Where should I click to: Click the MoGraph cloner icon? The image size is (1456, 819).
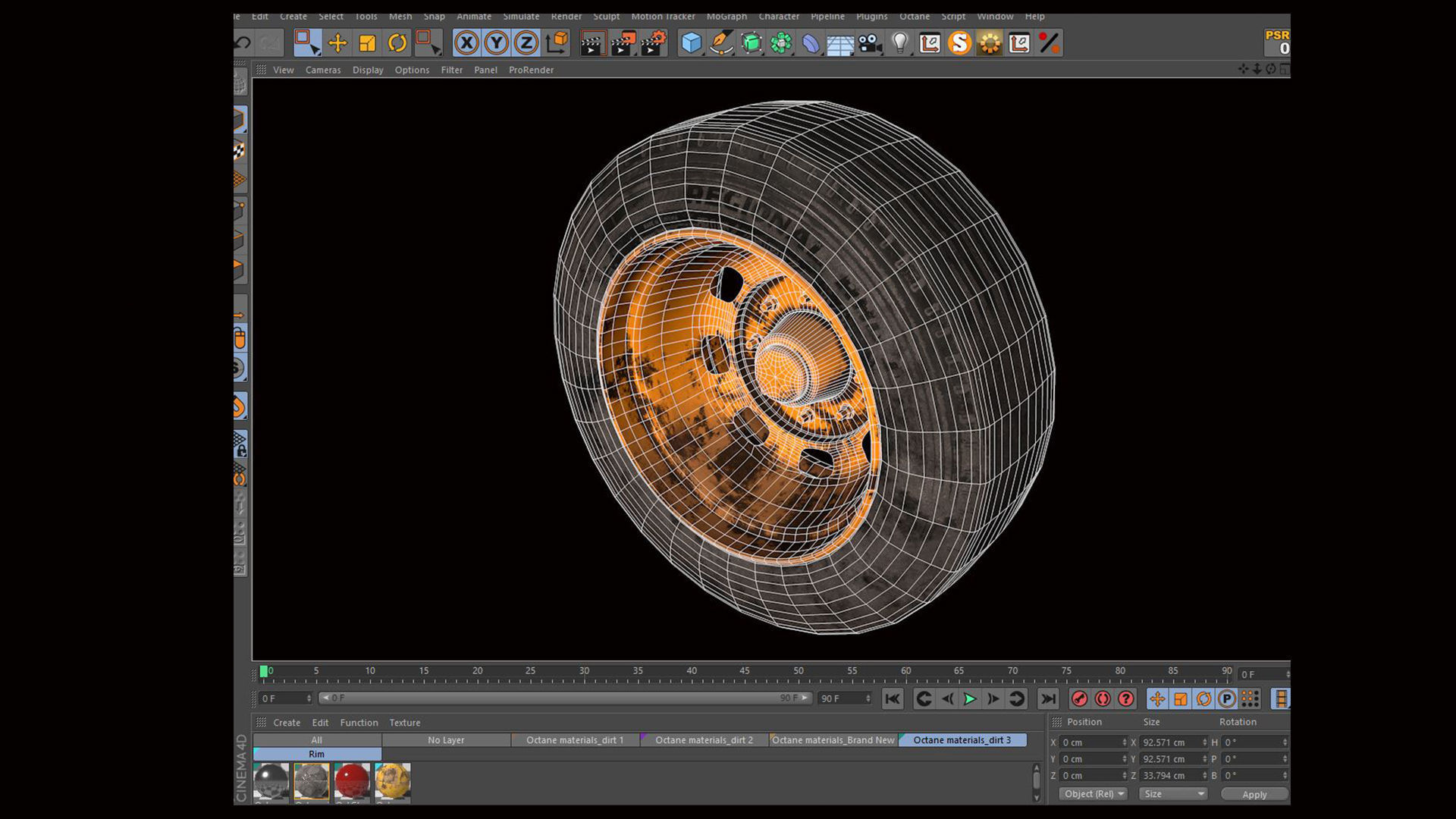781,43
